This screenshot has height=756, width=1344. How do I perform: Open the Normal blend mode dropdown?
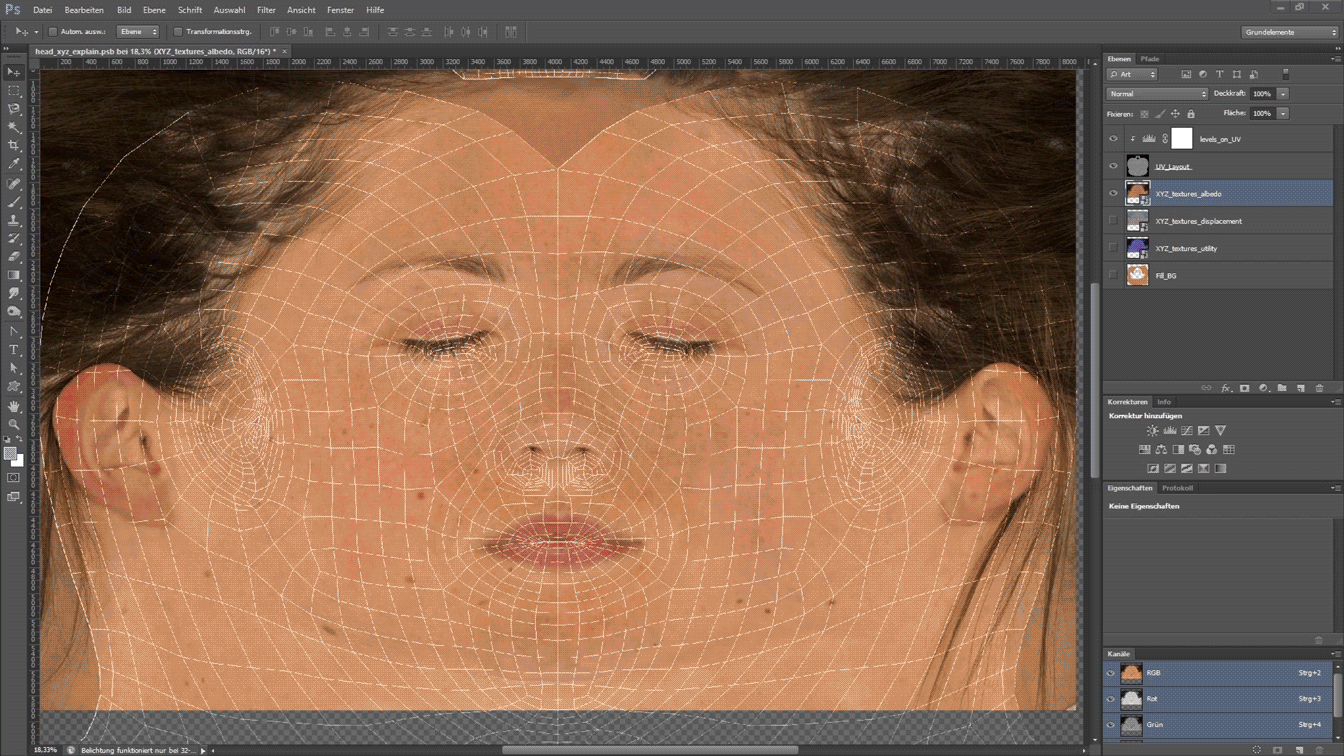pyautogui.click(x=1157, y=94)
